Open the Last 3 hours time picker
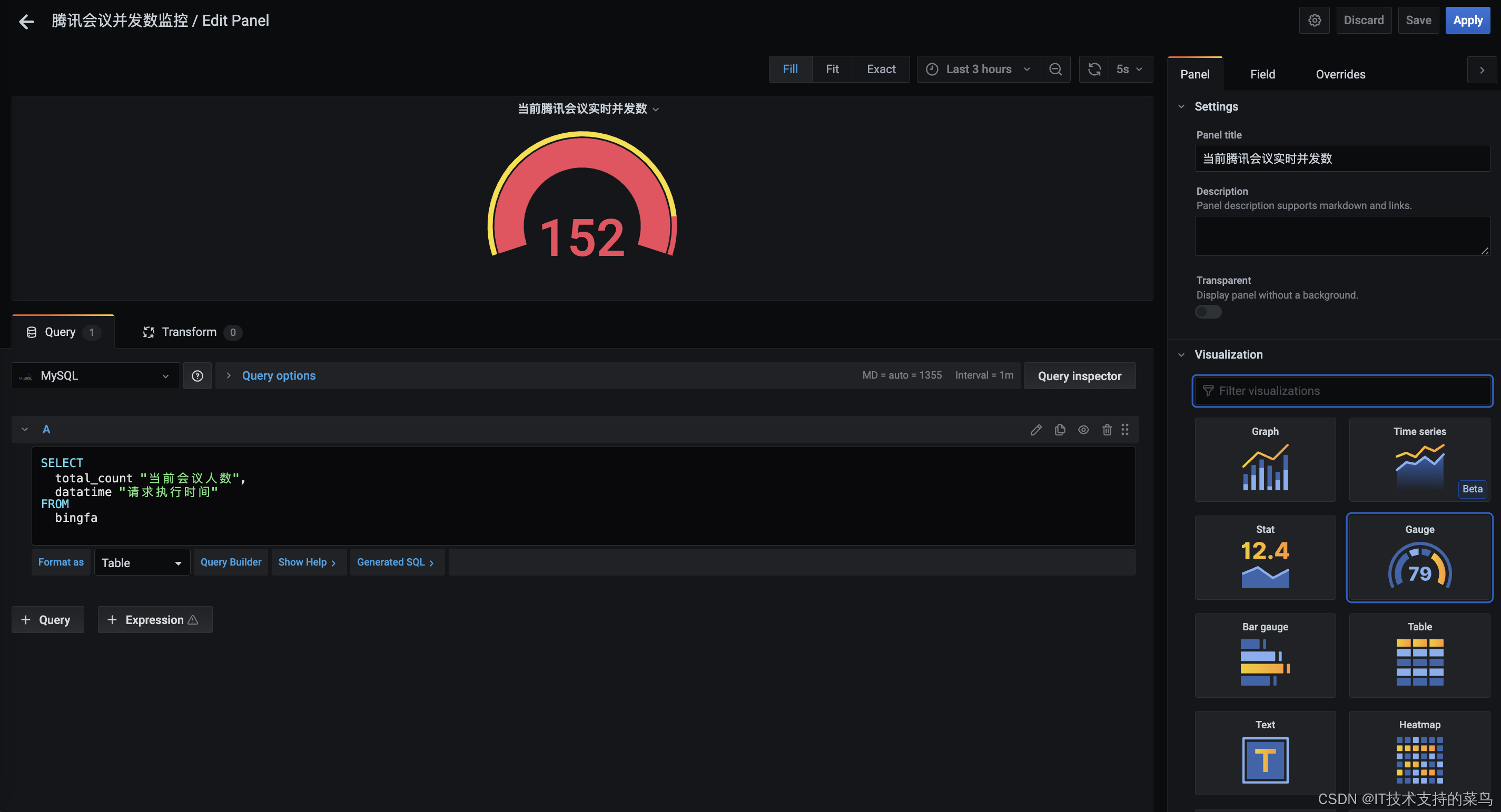This screenshot has width=1501, height=812. point(979,70)
